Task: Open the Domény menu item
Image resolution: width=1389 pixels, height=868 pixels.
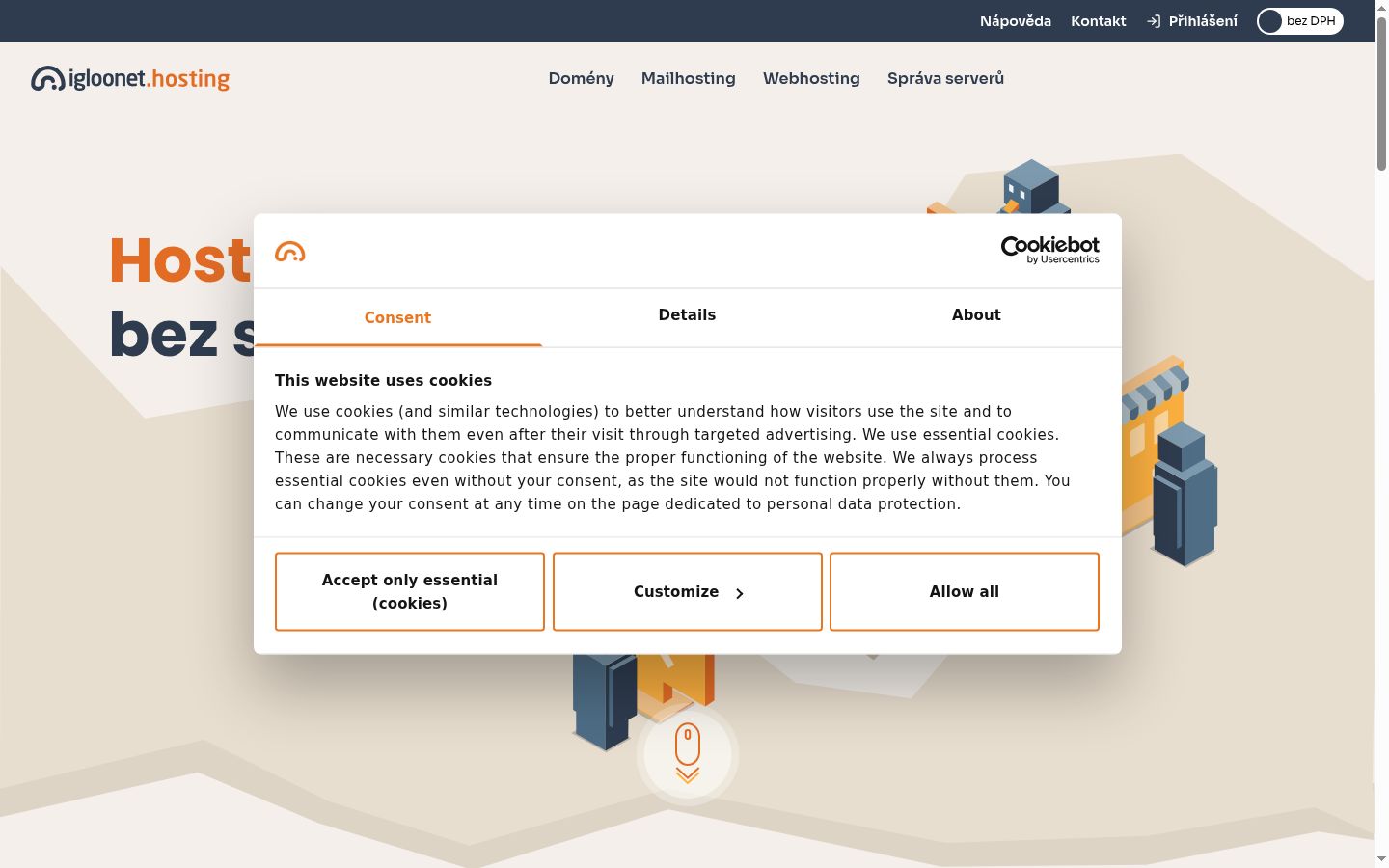Action: pyautogui.click(x=582, y=78)
